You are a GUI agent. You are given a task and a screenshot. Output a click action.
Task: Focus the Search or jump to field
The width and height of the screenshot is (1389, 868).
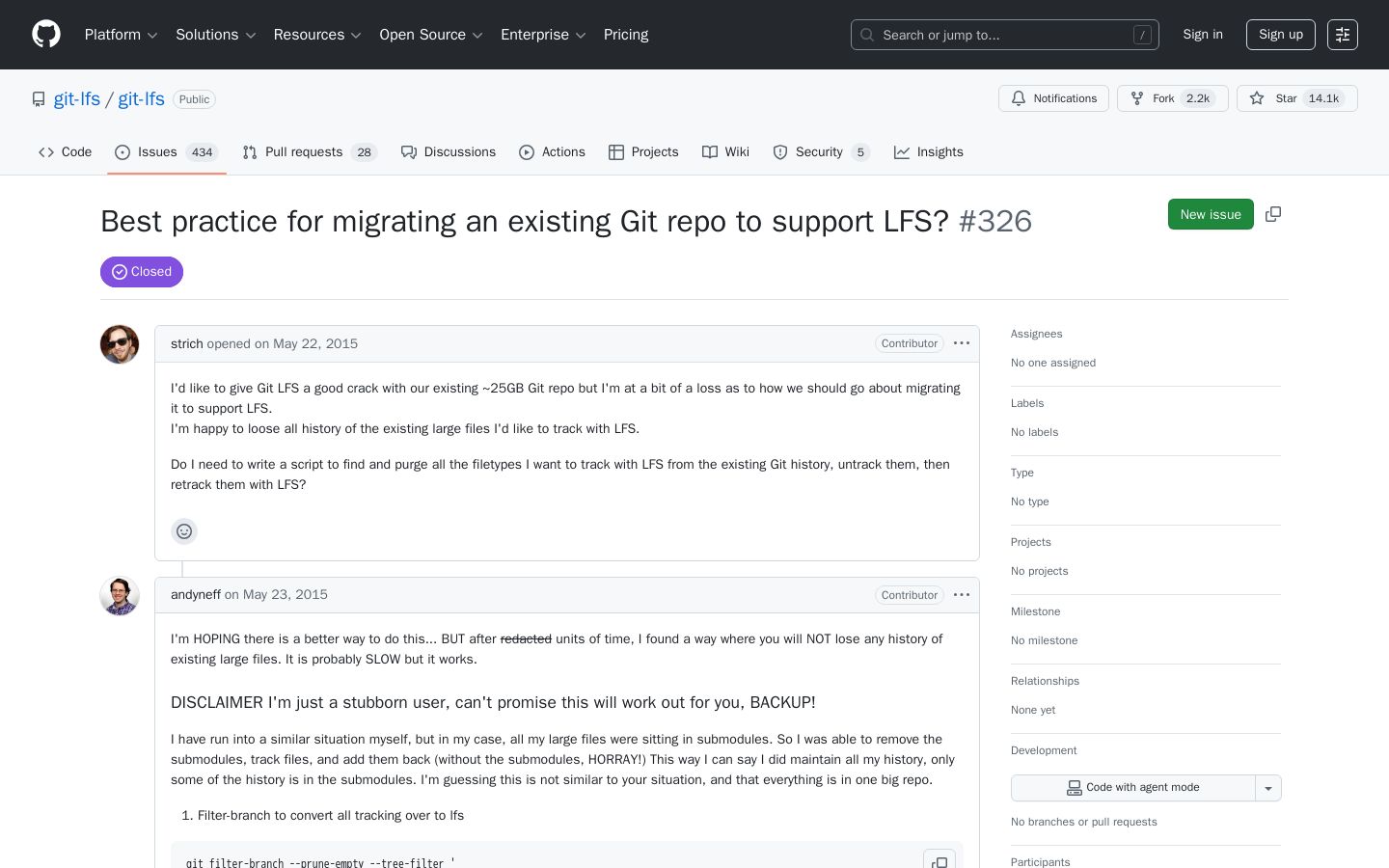[x=1005, y=35]
